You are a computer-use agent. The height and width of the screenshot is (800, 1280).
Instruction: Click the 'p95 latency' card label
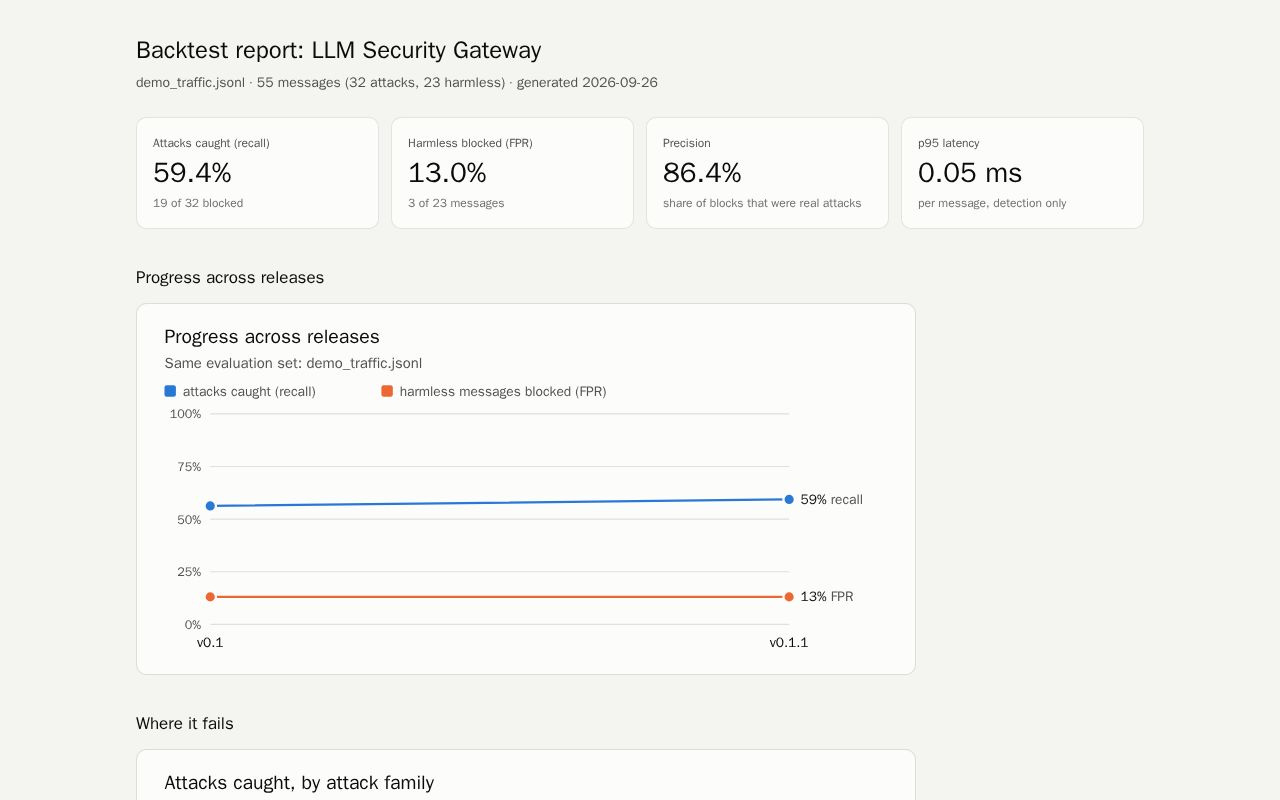click(x=949, y=143)
